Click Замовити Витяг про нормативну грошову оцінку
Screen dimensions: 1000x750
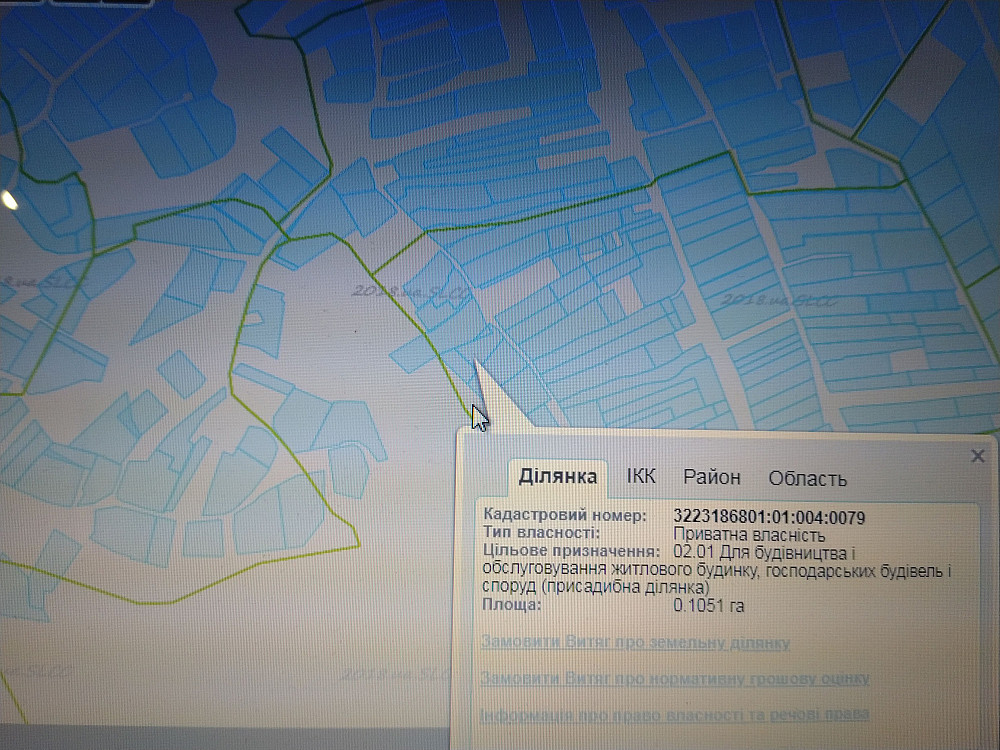[674, 678]
